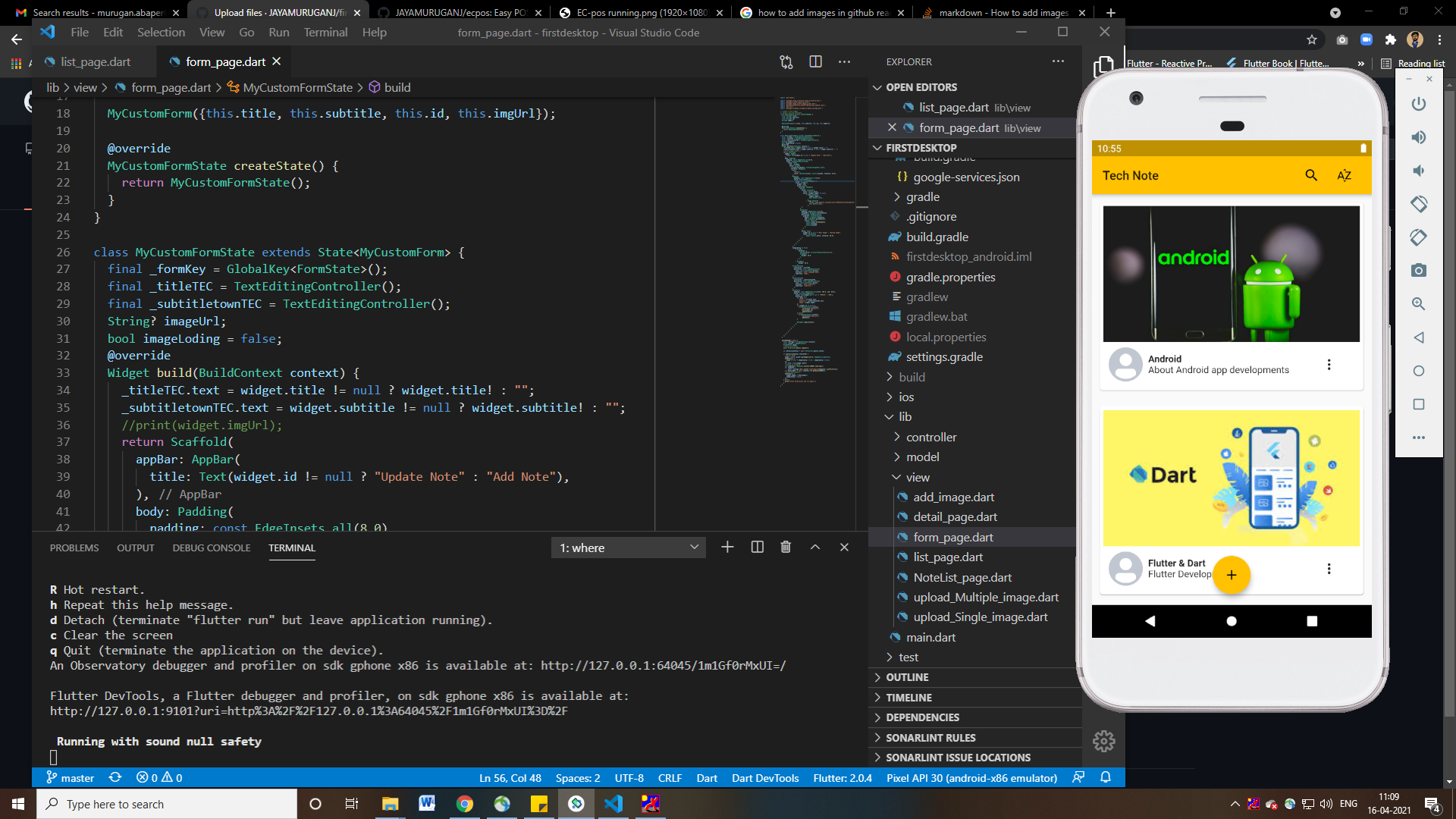Open the terminal selector dropdown '1: where'

coord(628,548)
